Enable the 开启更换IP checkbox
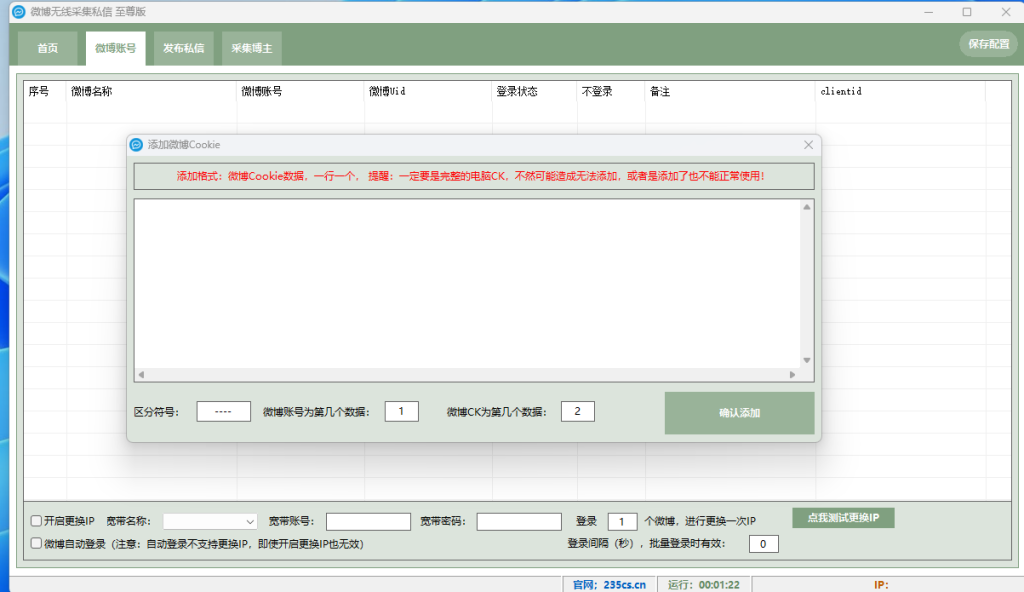This screenshot has width=1024, height=592. [37, 521]
